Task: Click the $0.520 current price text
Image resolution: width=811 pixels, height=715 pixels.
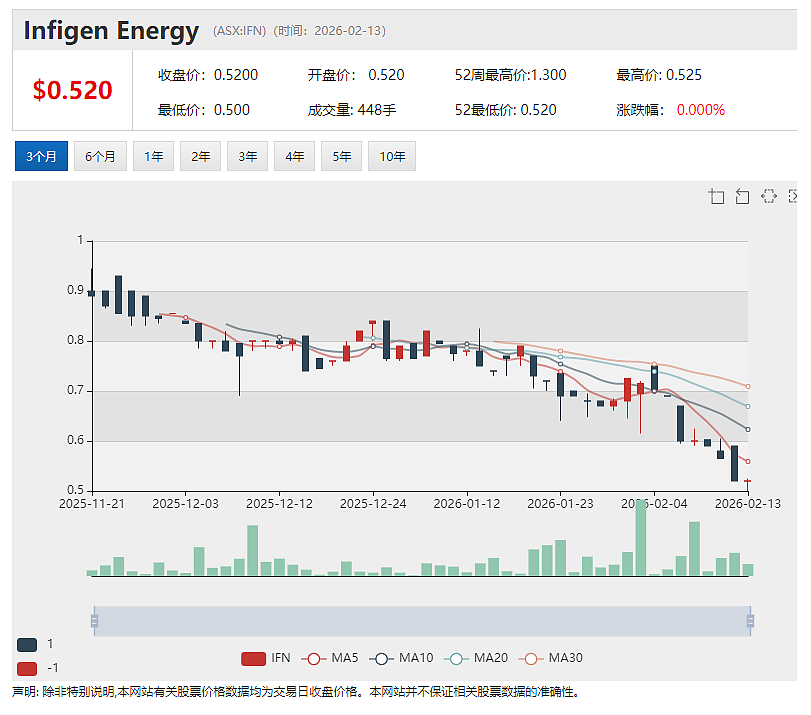Action: (x=72, y=90)
